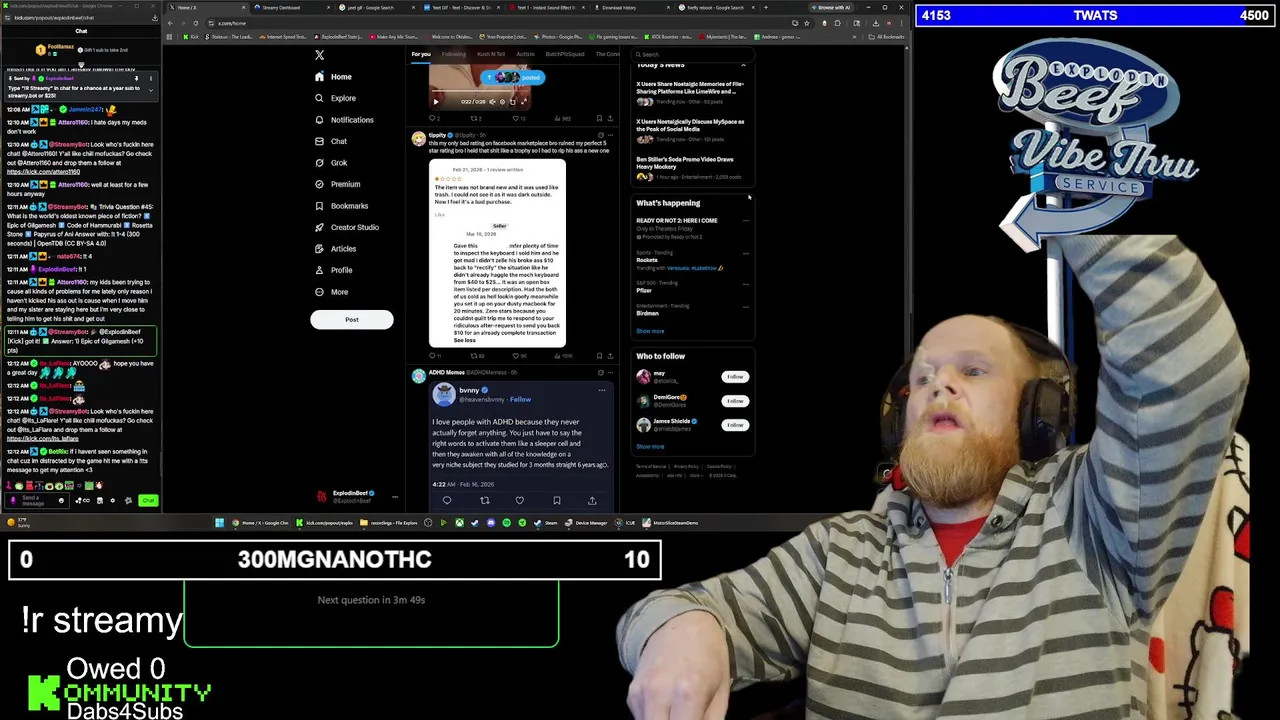The width and height of the screenshot is (1280, 720).
Task: Open Creator Studio in the X sidebar
Action: tap(347, 227)
